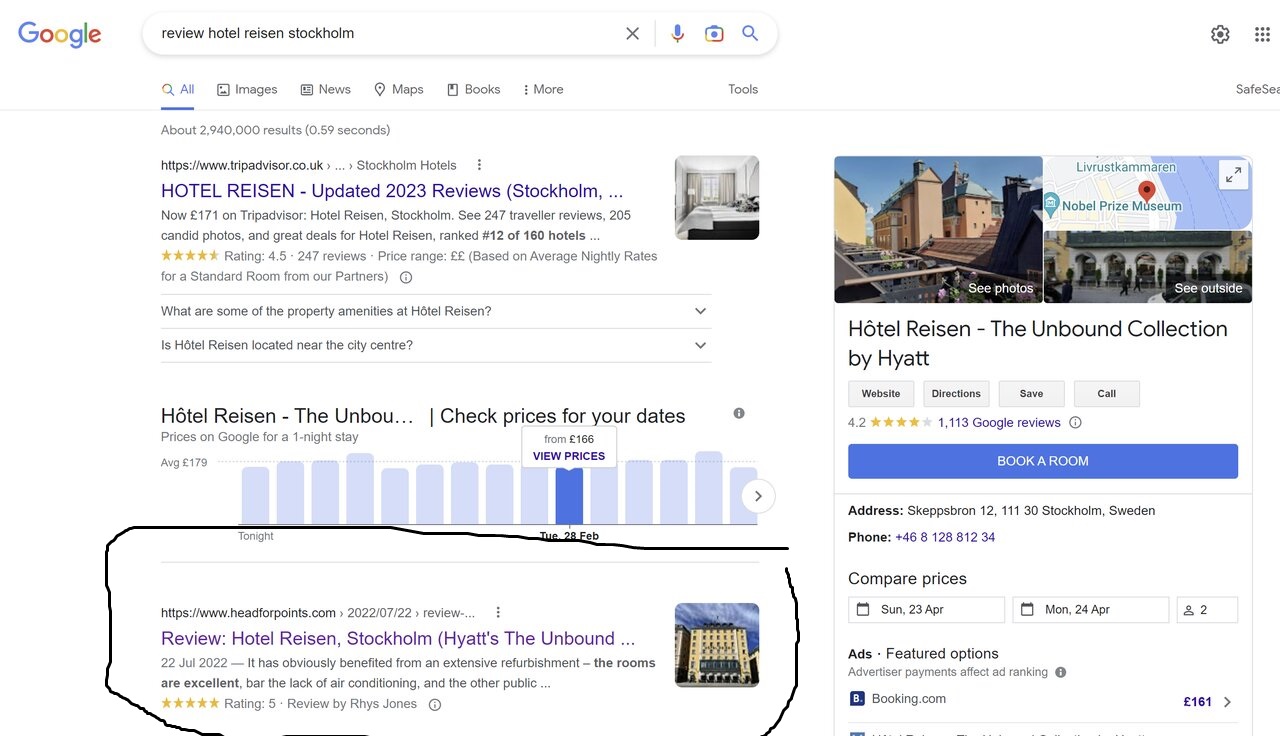Image resolution: width=1280 pixels, height=736 pixels.
Task: Click the red map pin on the map
Action: click(x=1147, y=191)
